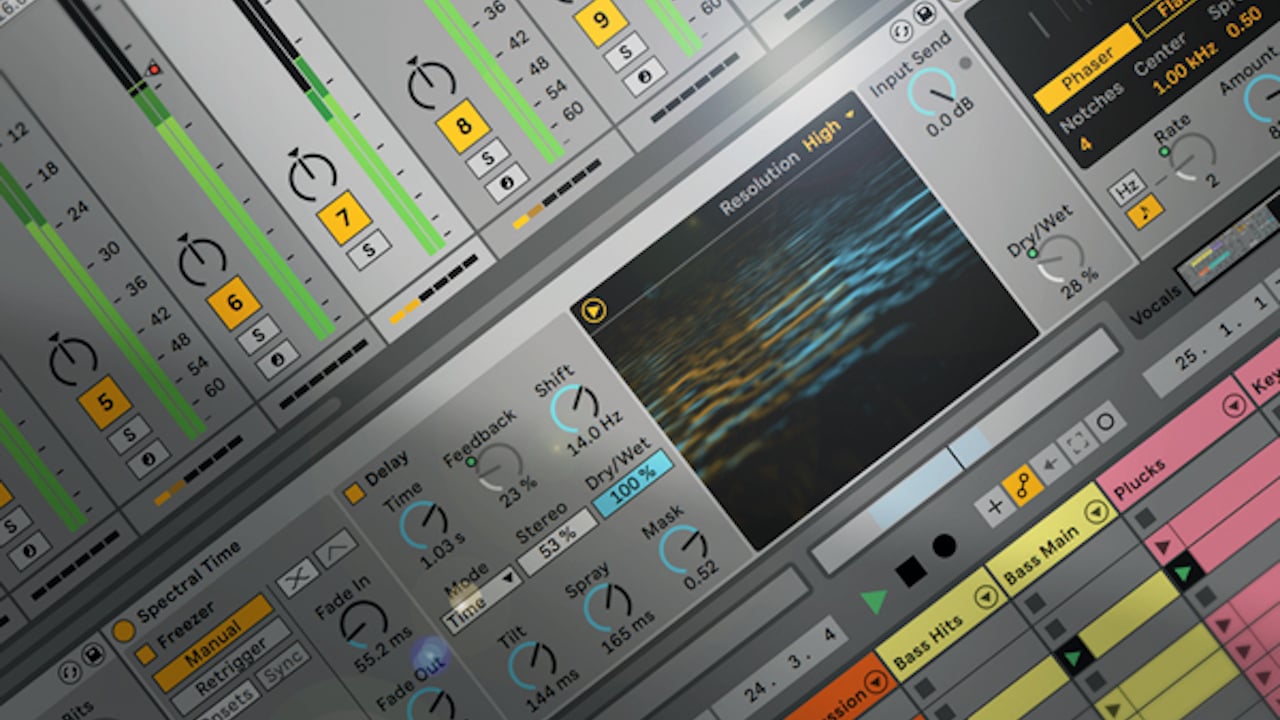Collapse the Bass Main track fold arrow

pos(1096,512)
